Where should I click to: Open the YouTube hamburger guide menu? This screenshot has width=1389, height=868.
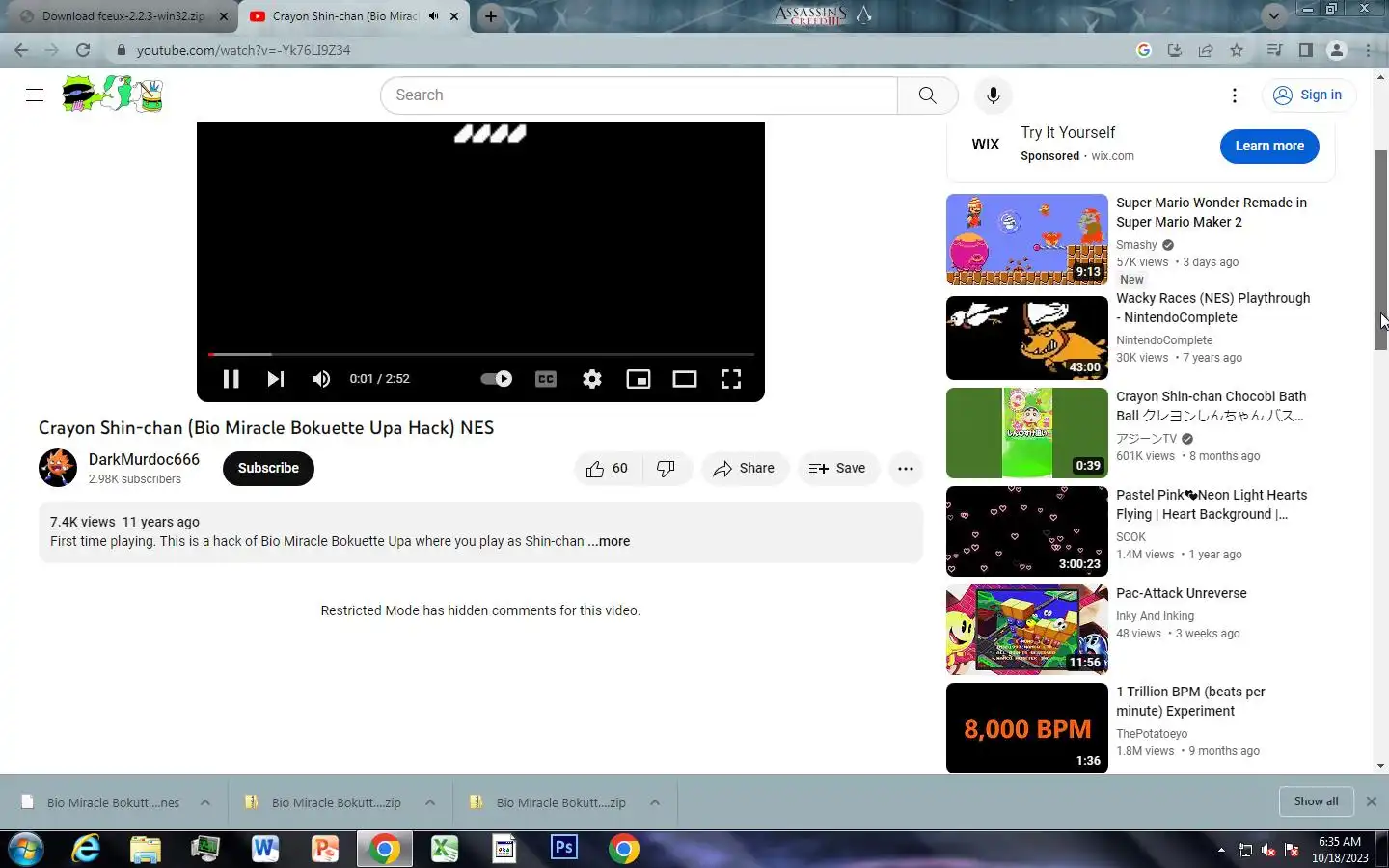coord(35,95)
